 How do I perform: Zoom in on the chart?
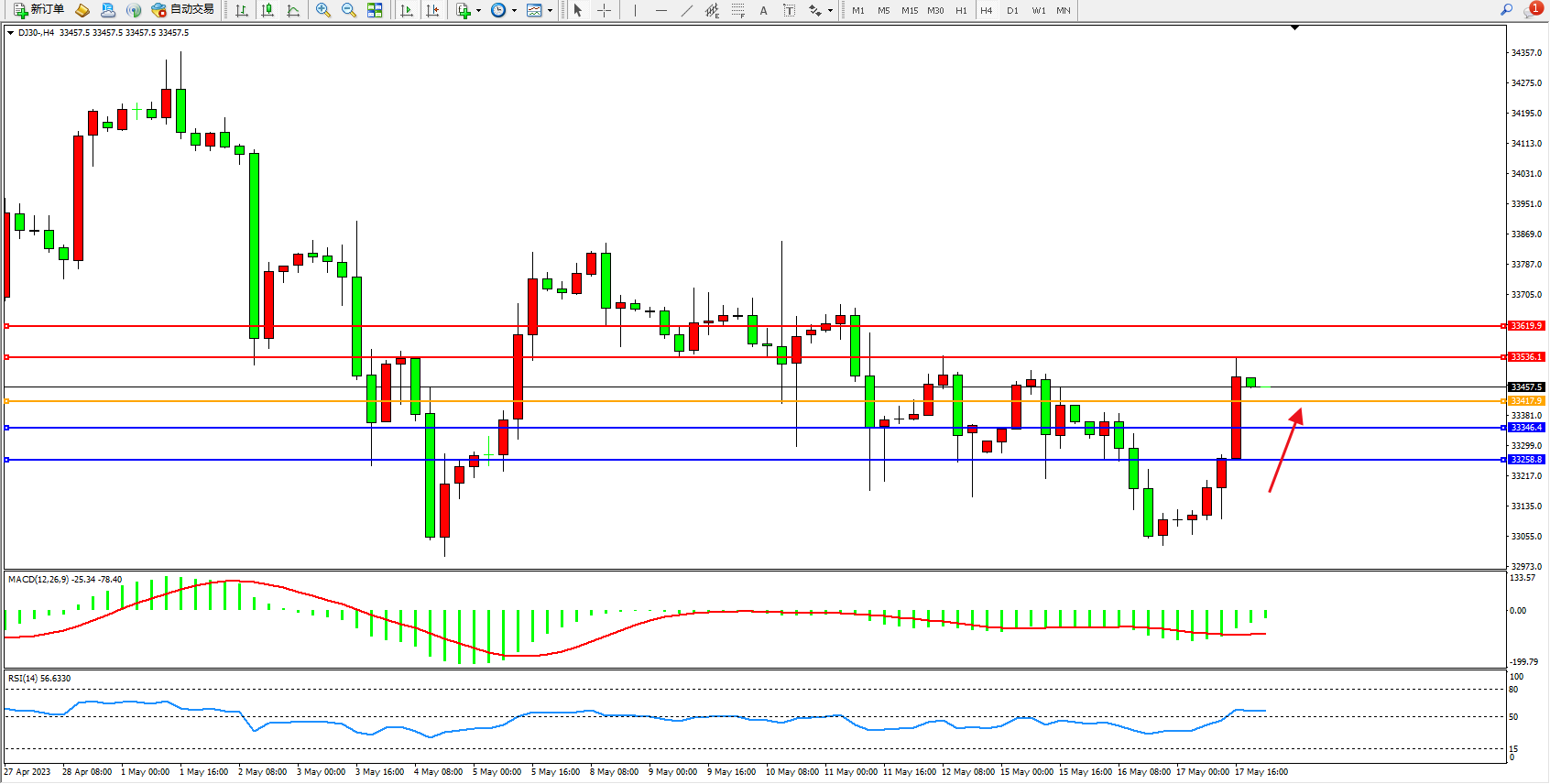323,10
